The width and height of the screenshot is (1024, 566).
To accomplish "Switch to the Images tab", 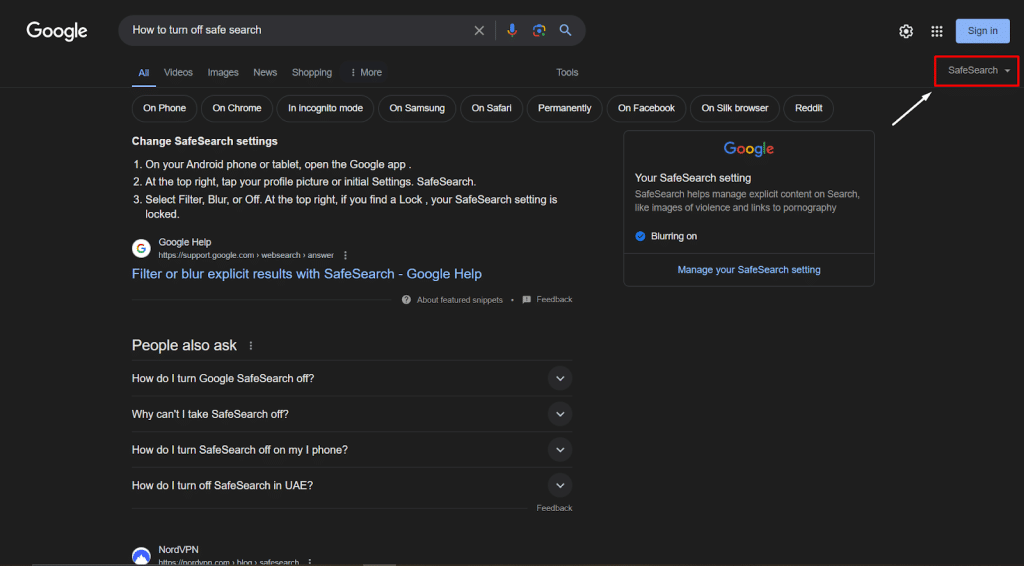I will pos(223,72).
